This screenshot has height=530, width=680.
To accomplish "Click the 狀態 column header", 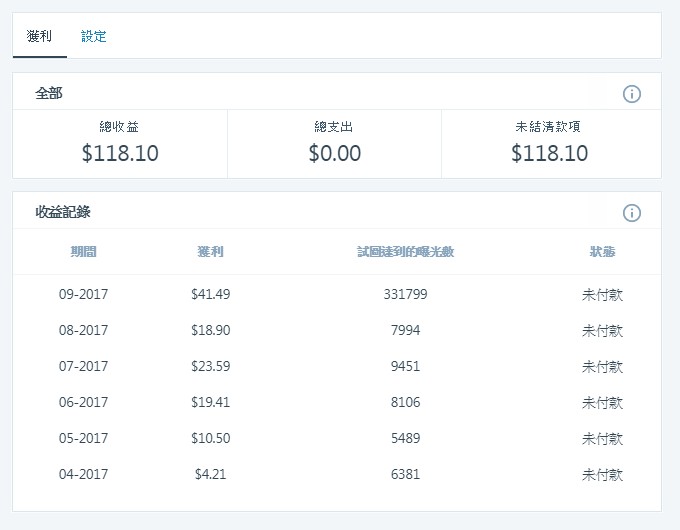I will [602, 252].
